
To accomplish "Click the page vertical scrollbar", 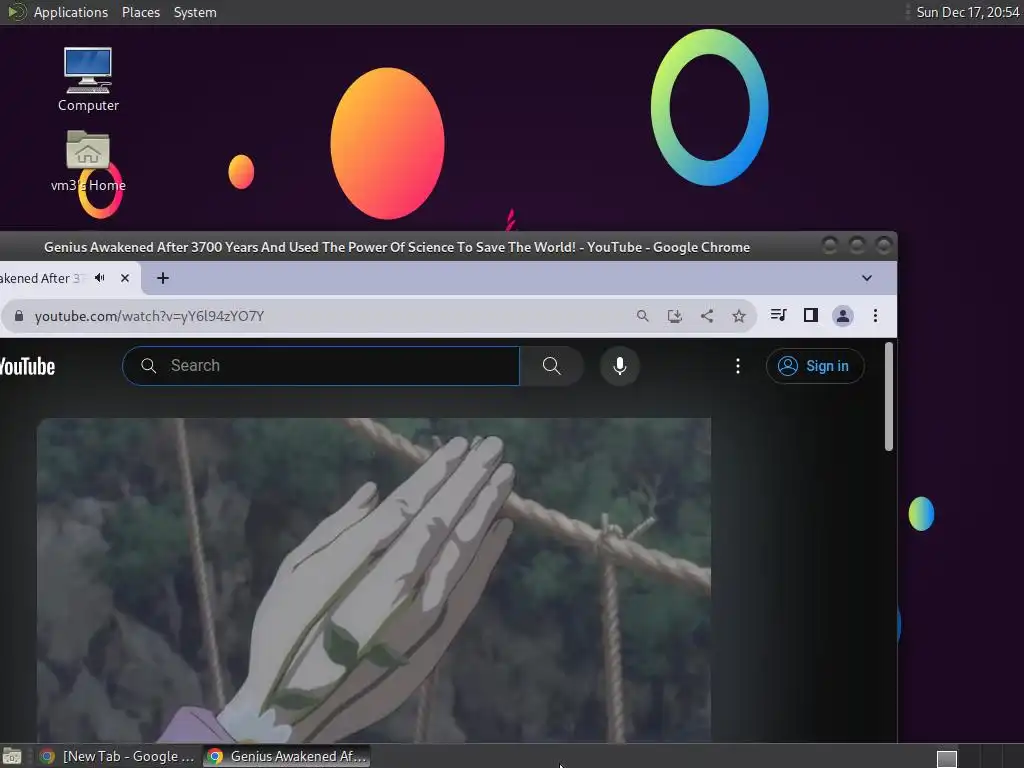I will click(888, 397).
